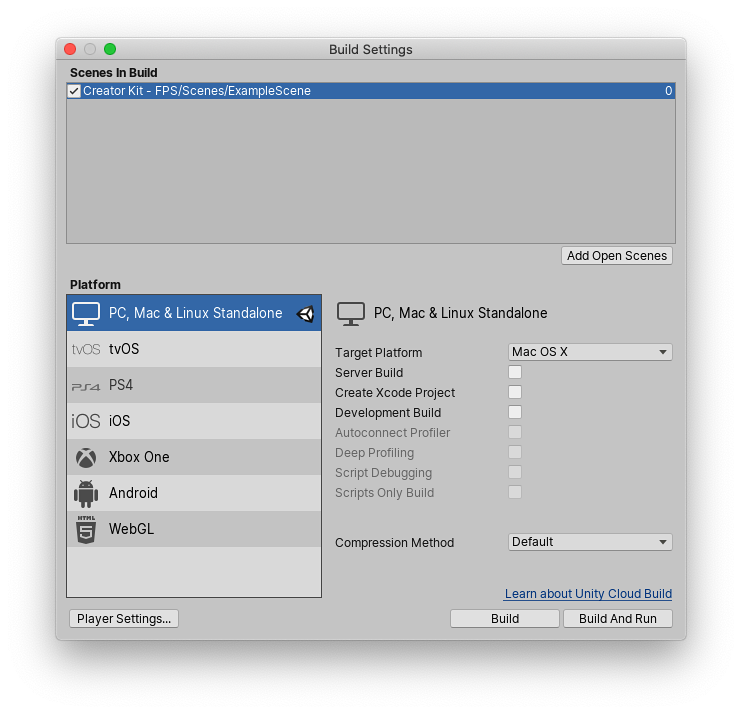Select the PS4 logo icon
Screen dimensions: 742x714
(x=85, y=386)
